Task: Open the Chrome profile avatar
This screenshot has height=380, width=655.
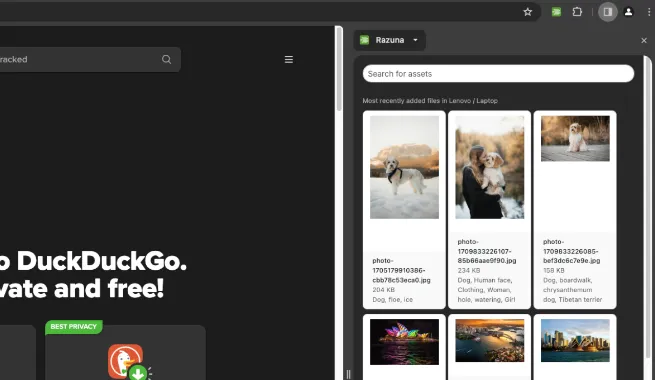Action: pyautogui.click(x=628, y=12)
